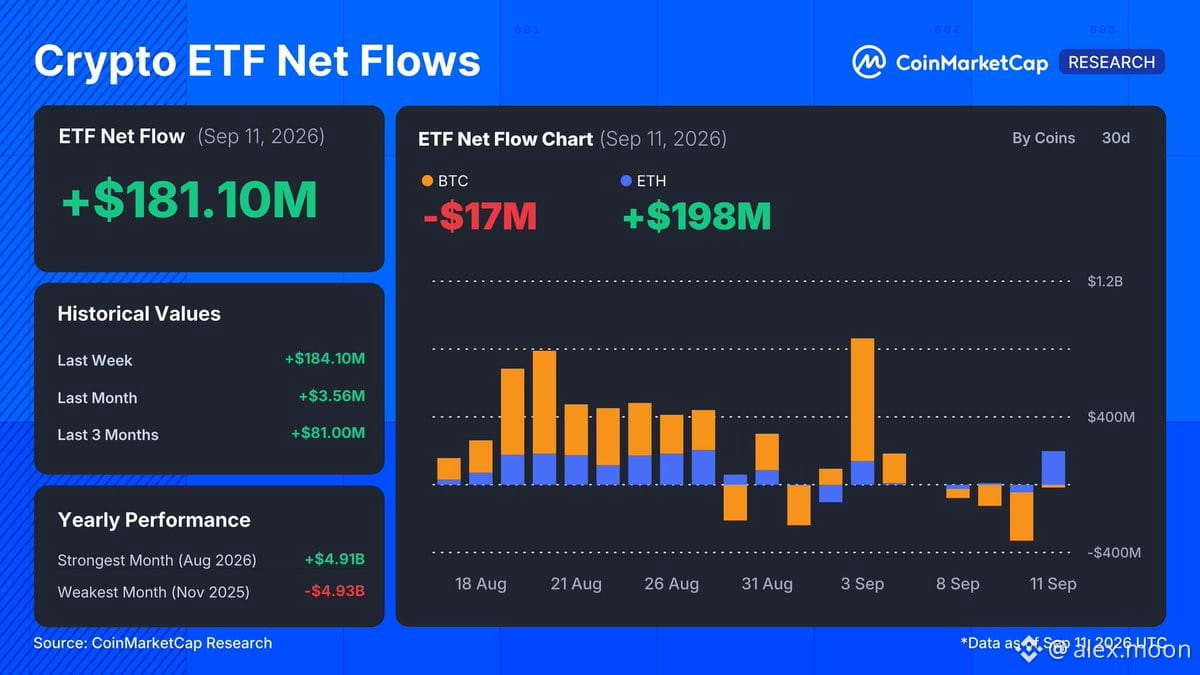The image size is (1200, 675).
Task: Open the RESEARCH badge
Action: (1111, 62)
